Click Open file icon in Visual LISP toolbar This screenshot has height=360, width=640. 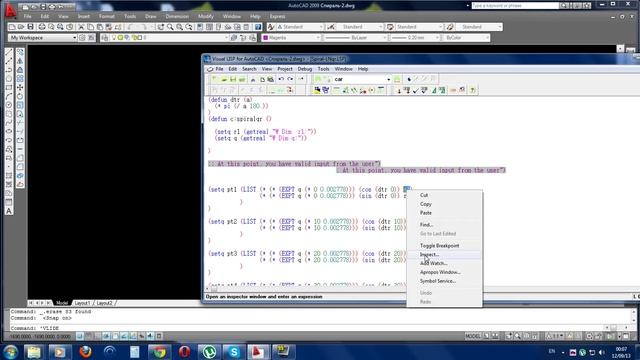pyautogui.click(x=224, y=79)
